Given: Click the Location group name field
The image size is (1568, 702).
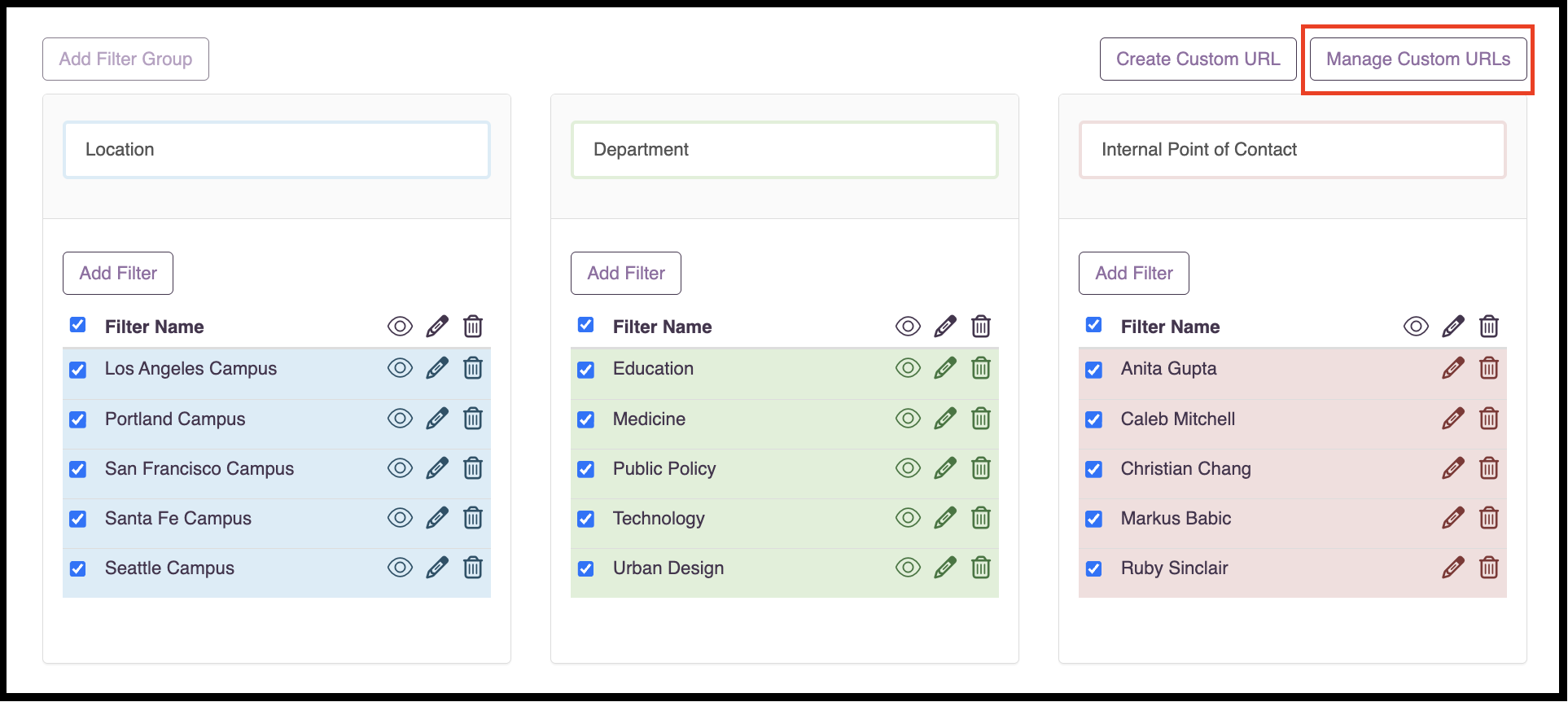Looking at the screenshot, I should coord(277,150).
